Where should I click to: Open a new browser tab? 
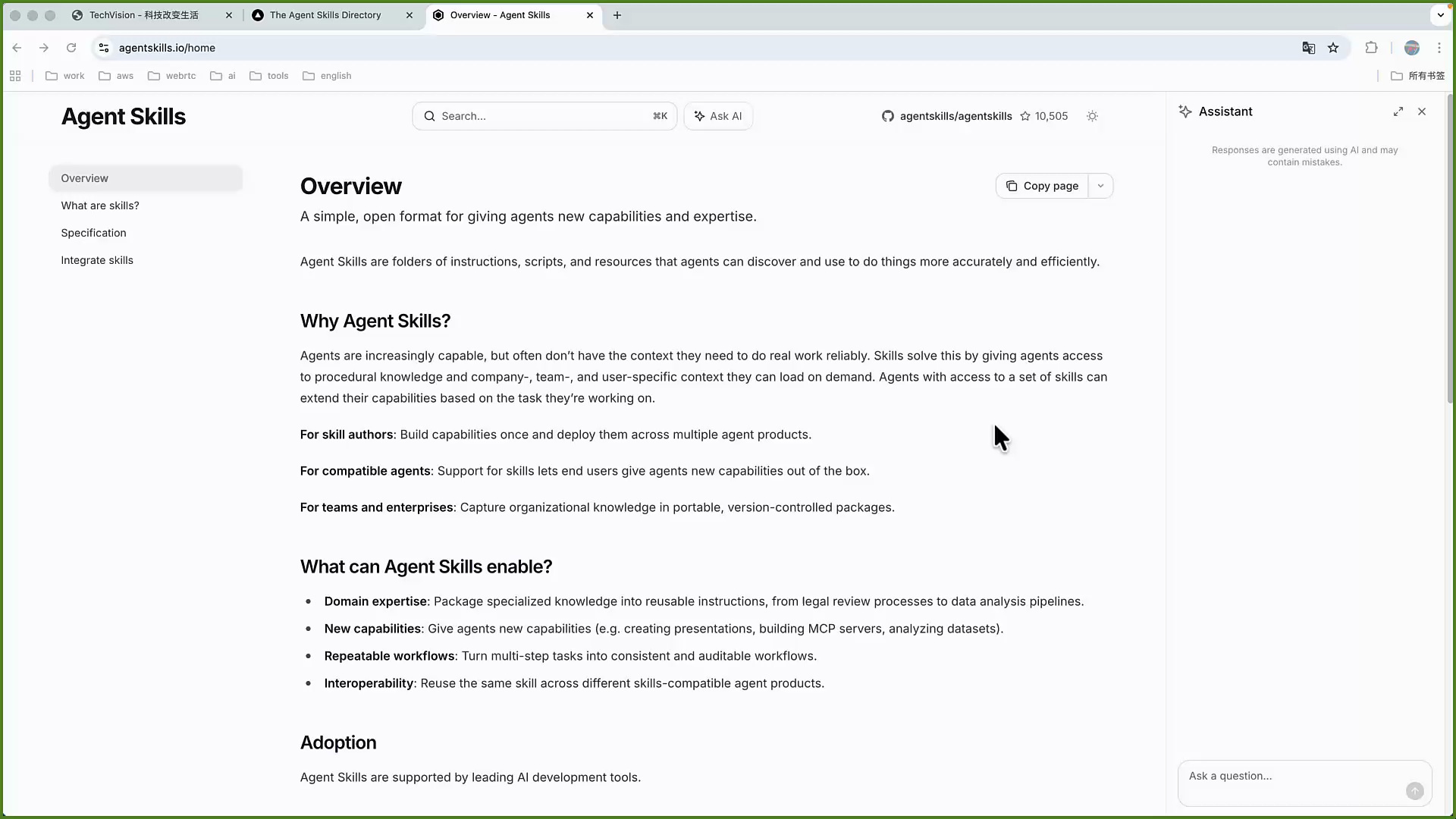click(x=617, y=15)
